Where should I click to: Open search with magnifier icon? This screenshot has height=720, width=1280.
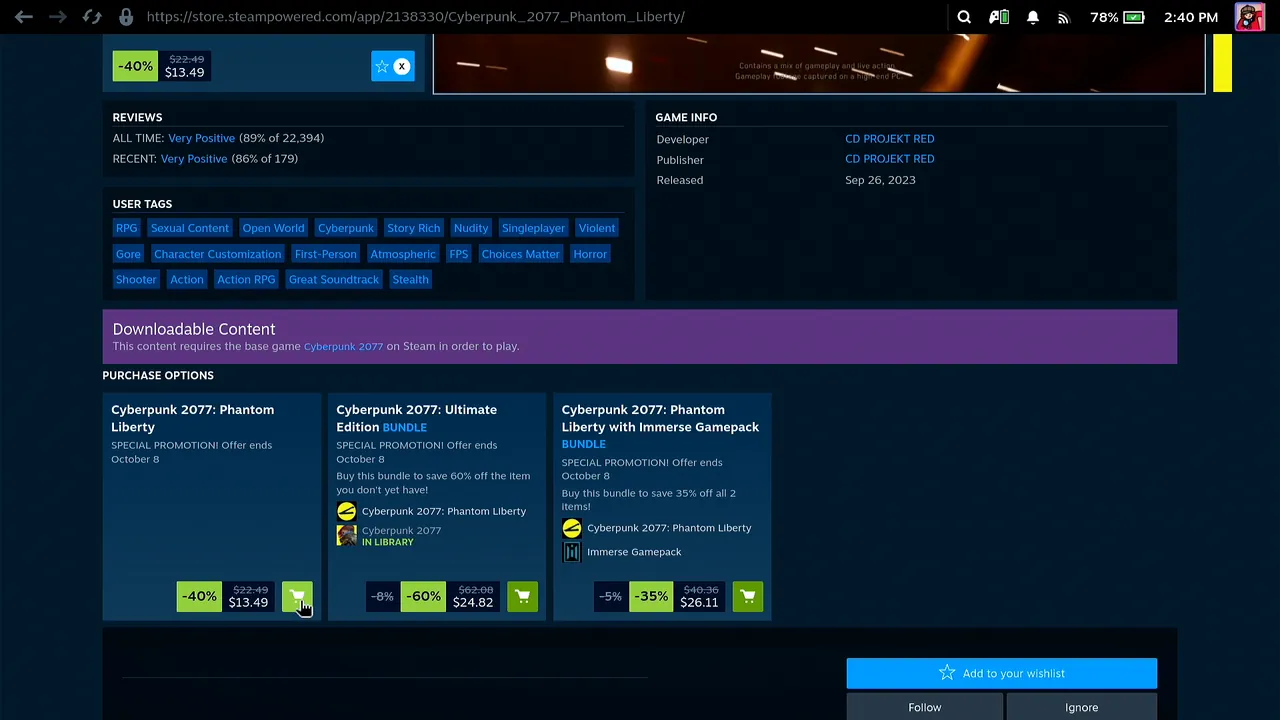point(964,17)
